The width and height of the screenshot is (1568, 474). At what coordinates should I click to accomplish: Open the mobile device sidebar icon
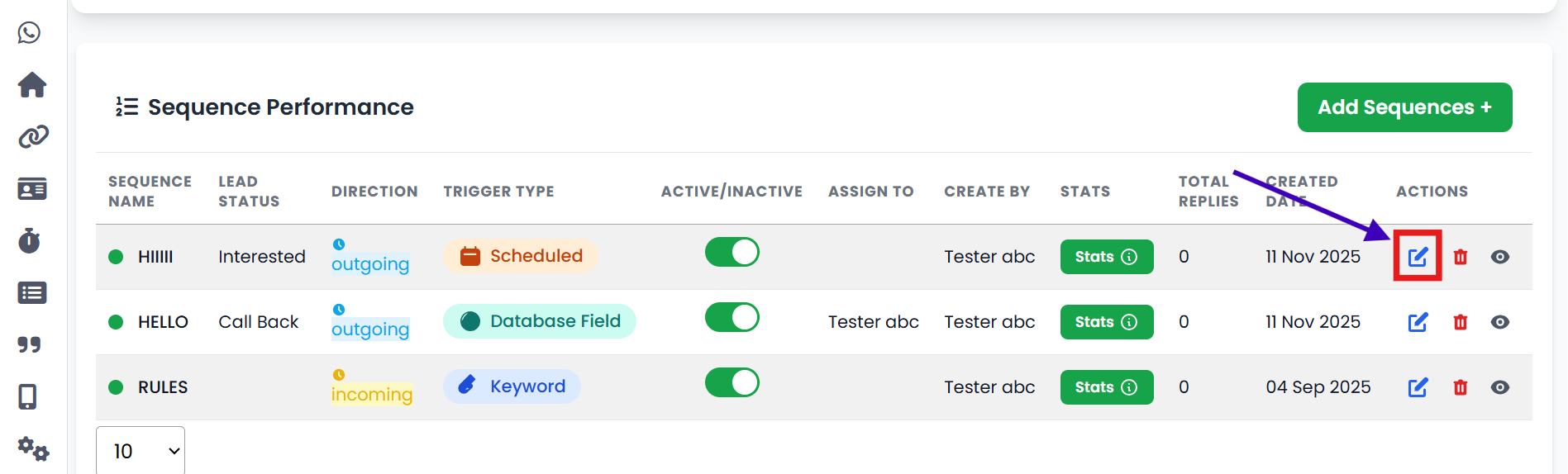coord(27,397)
